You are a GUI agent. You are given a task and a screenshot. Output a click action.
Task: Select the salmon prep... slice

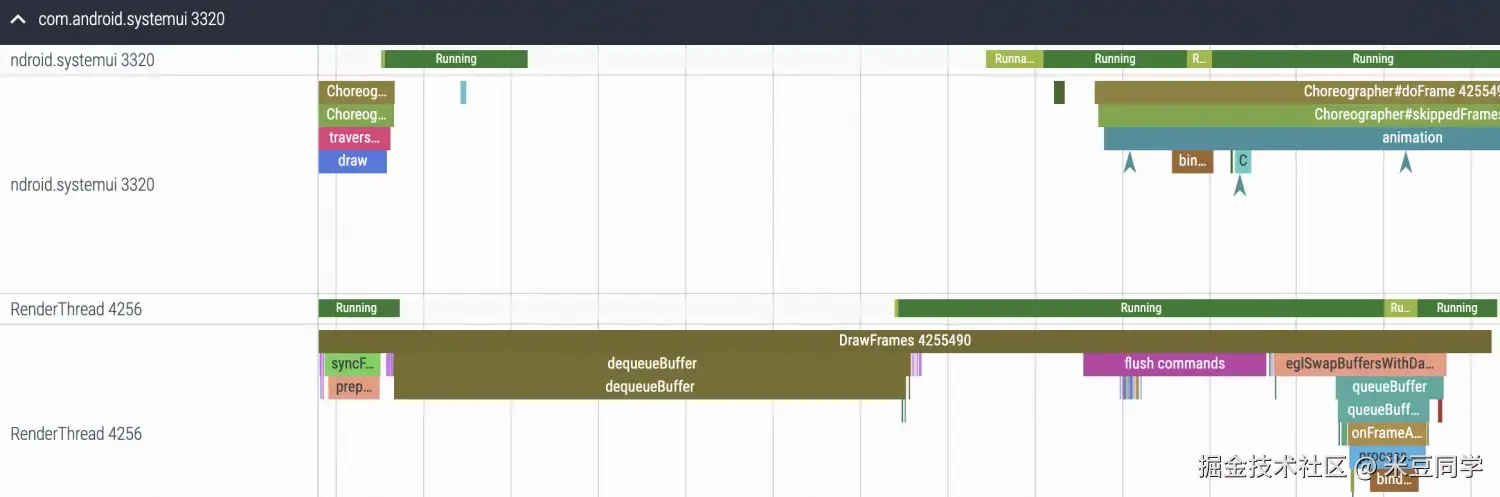click(x=354, y=387)
